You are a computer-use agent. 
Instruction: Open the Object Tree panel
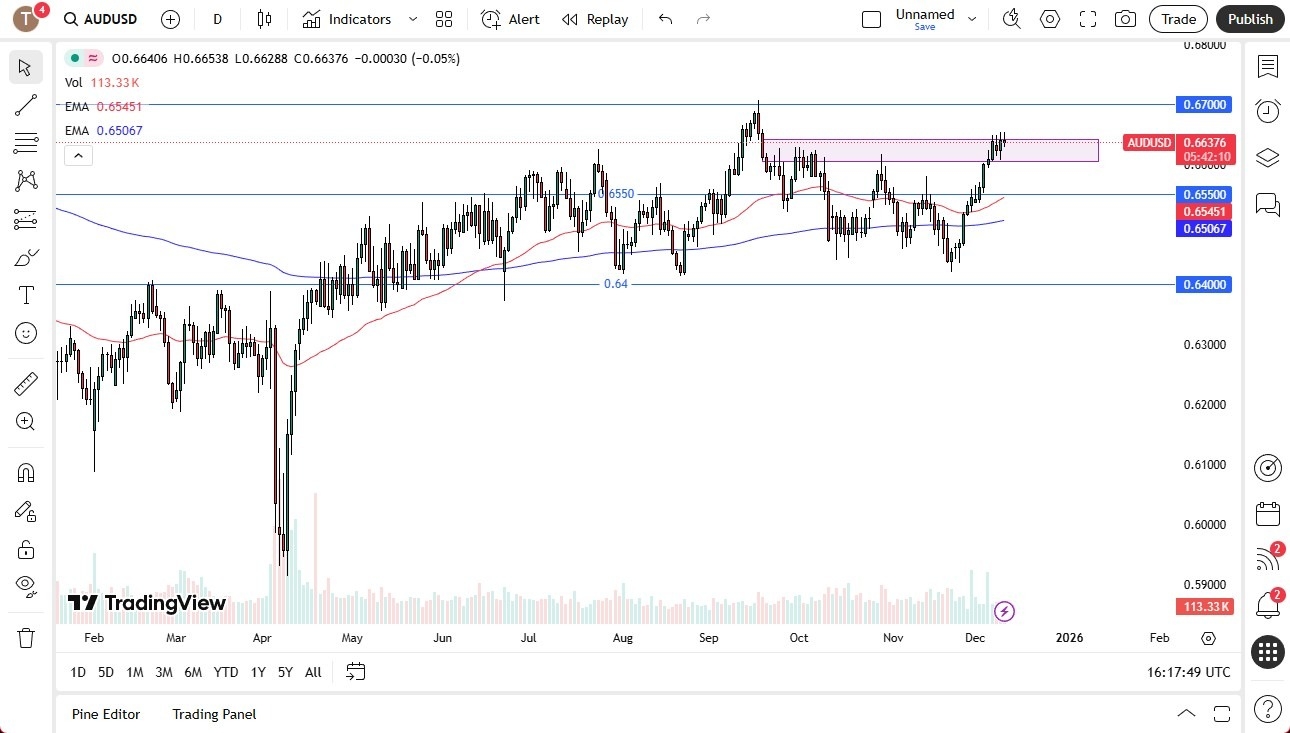coord(1267,157)
